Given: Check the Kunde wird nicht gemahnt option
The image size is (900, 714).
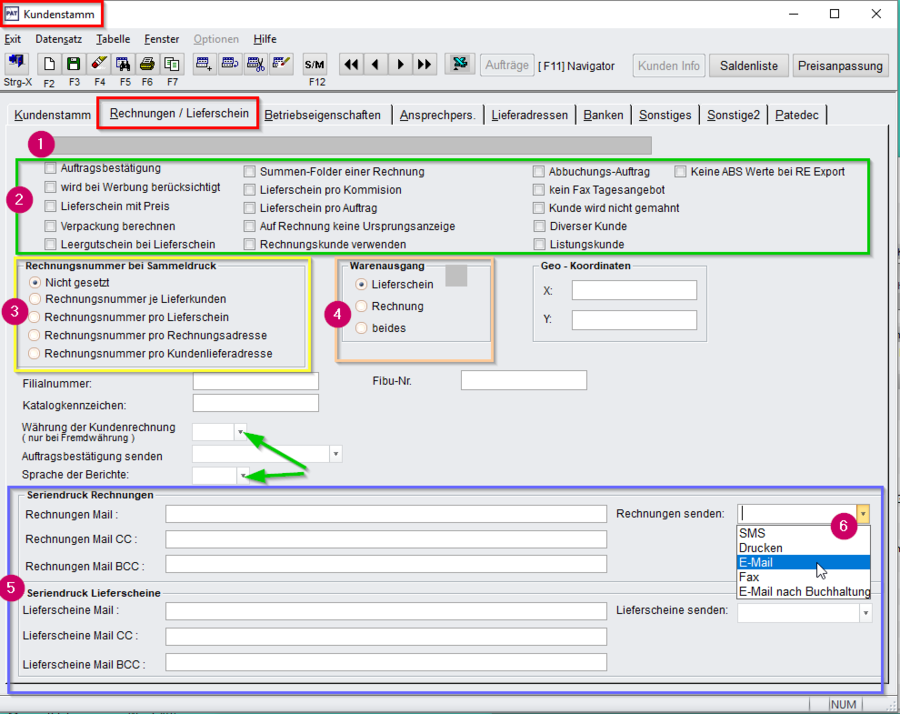Looking at the screenshot, I should pyautogui.click(x=540, y=208).
